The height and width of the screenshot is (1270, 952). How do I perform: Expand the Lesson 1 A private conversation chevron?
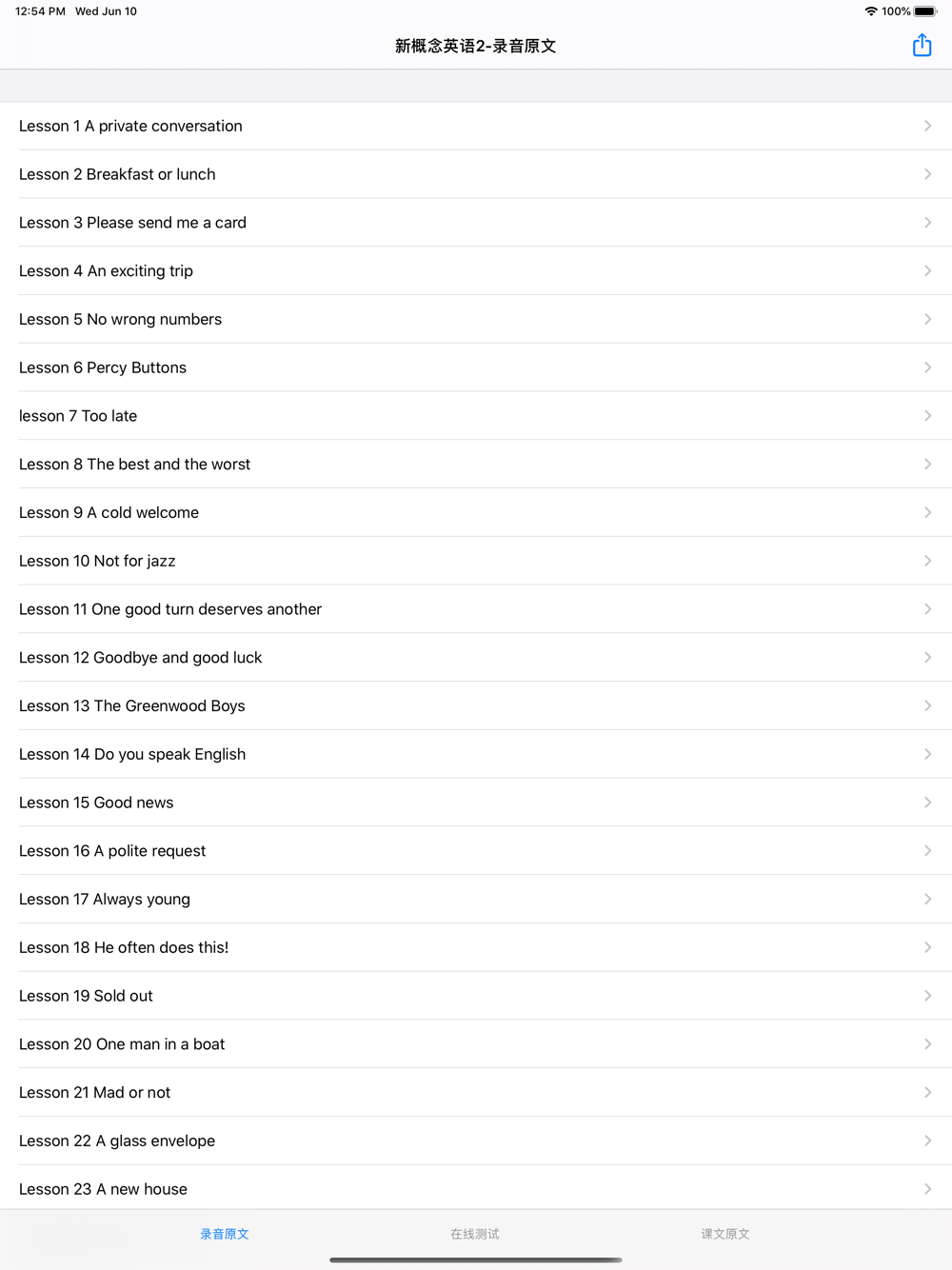click(927, 126)
